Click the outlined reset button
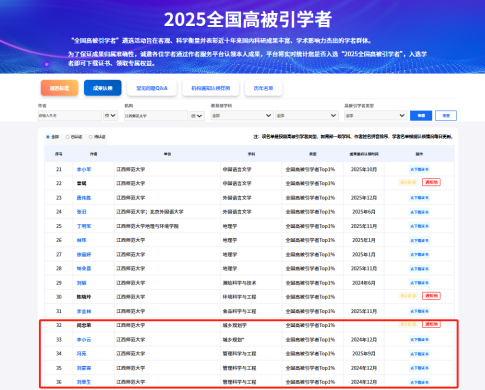 (x=446, y=116)
